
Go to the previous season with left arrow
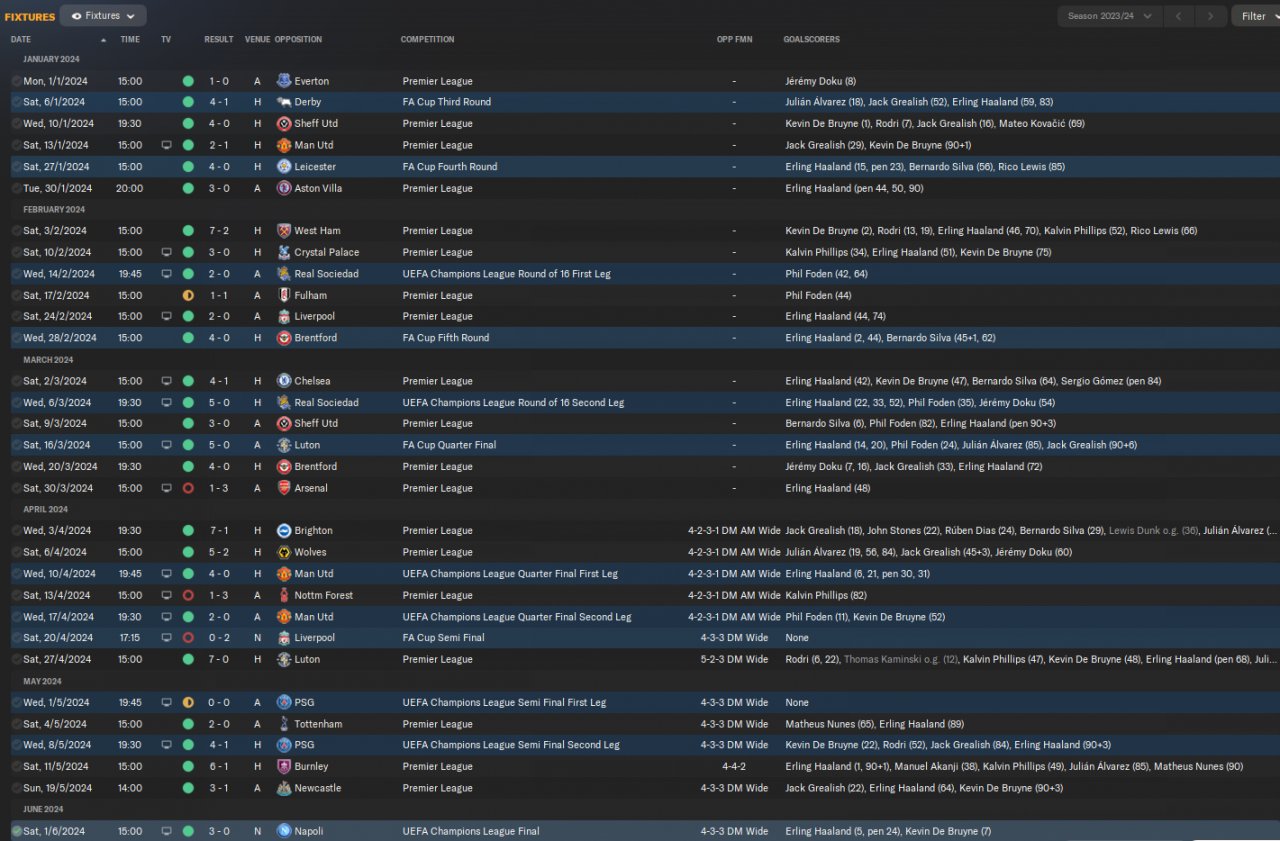tap(1181, 16)
